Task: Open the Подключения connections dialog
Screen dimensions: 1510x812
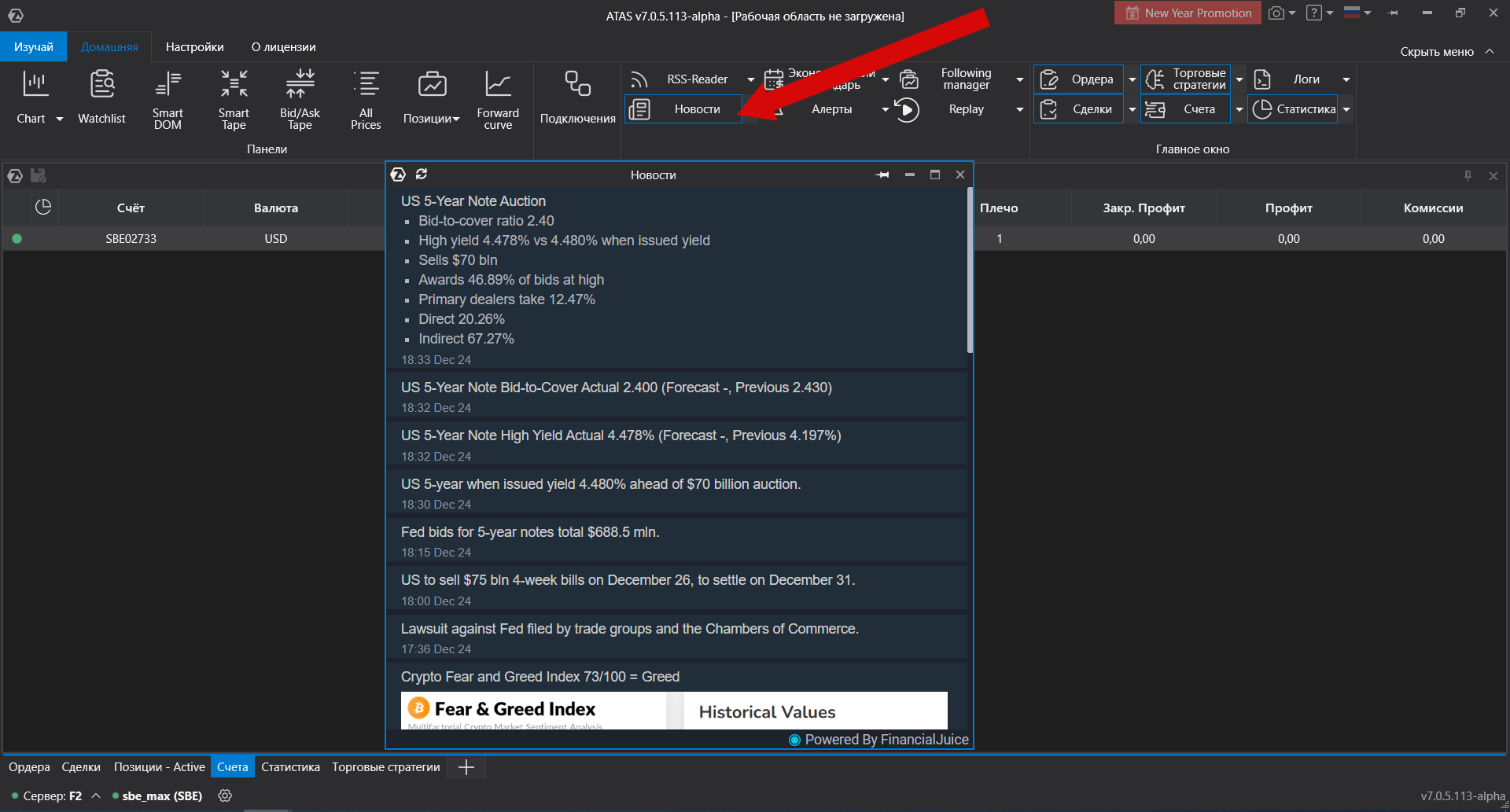Action: click(578, 98)
